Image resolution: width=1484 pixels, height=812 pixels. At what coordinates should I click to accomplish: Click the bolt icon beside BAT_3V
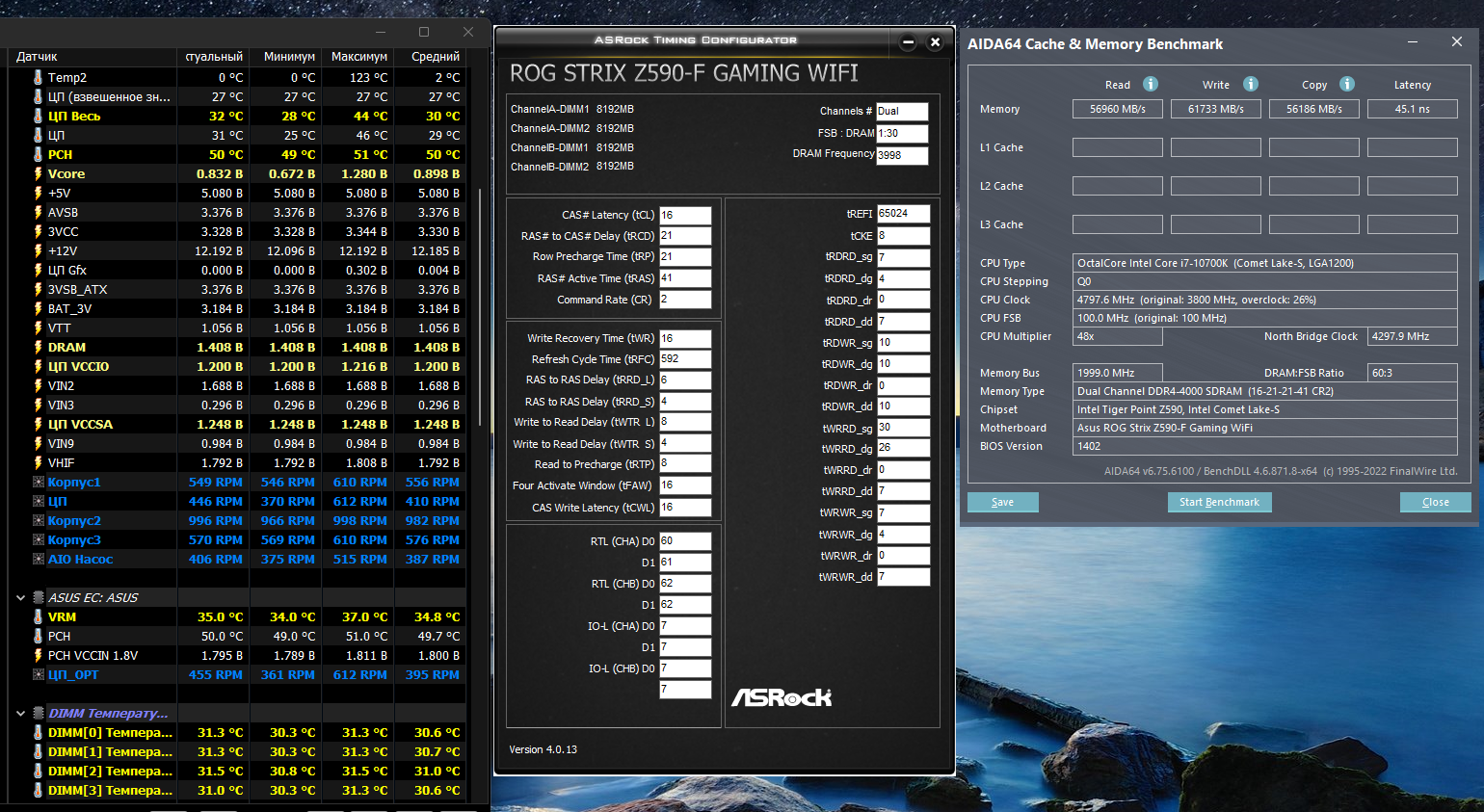pyautogui.click(x=38, y=308)
